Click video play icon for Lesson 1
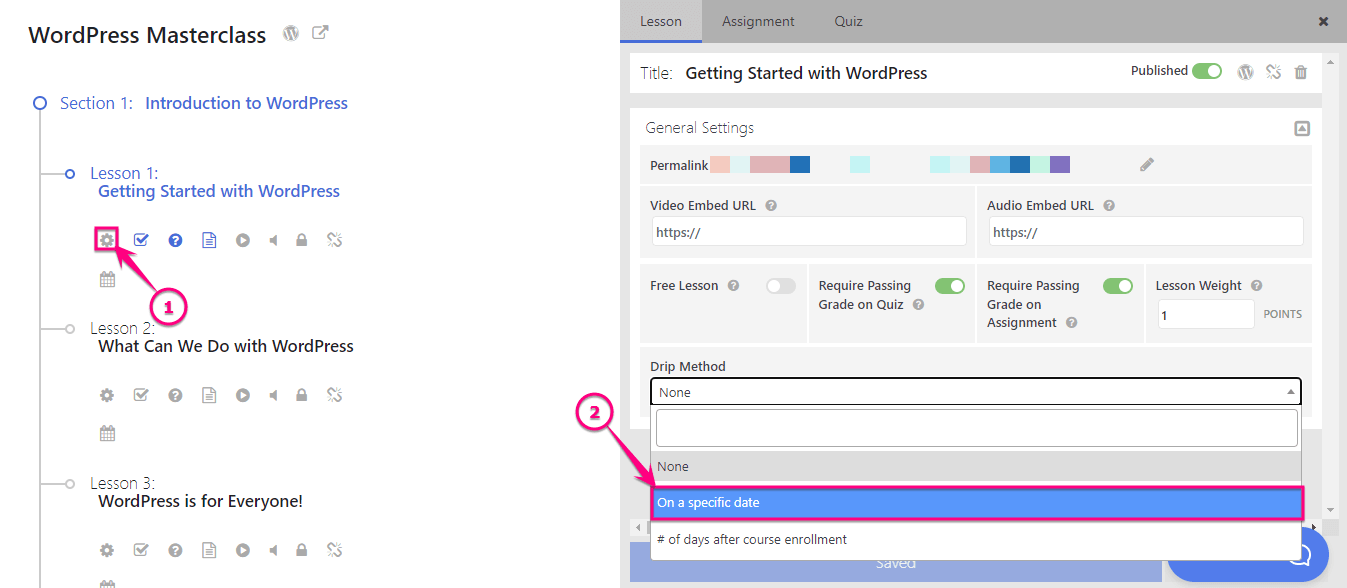1347x588 pixels. coord(243,240)
